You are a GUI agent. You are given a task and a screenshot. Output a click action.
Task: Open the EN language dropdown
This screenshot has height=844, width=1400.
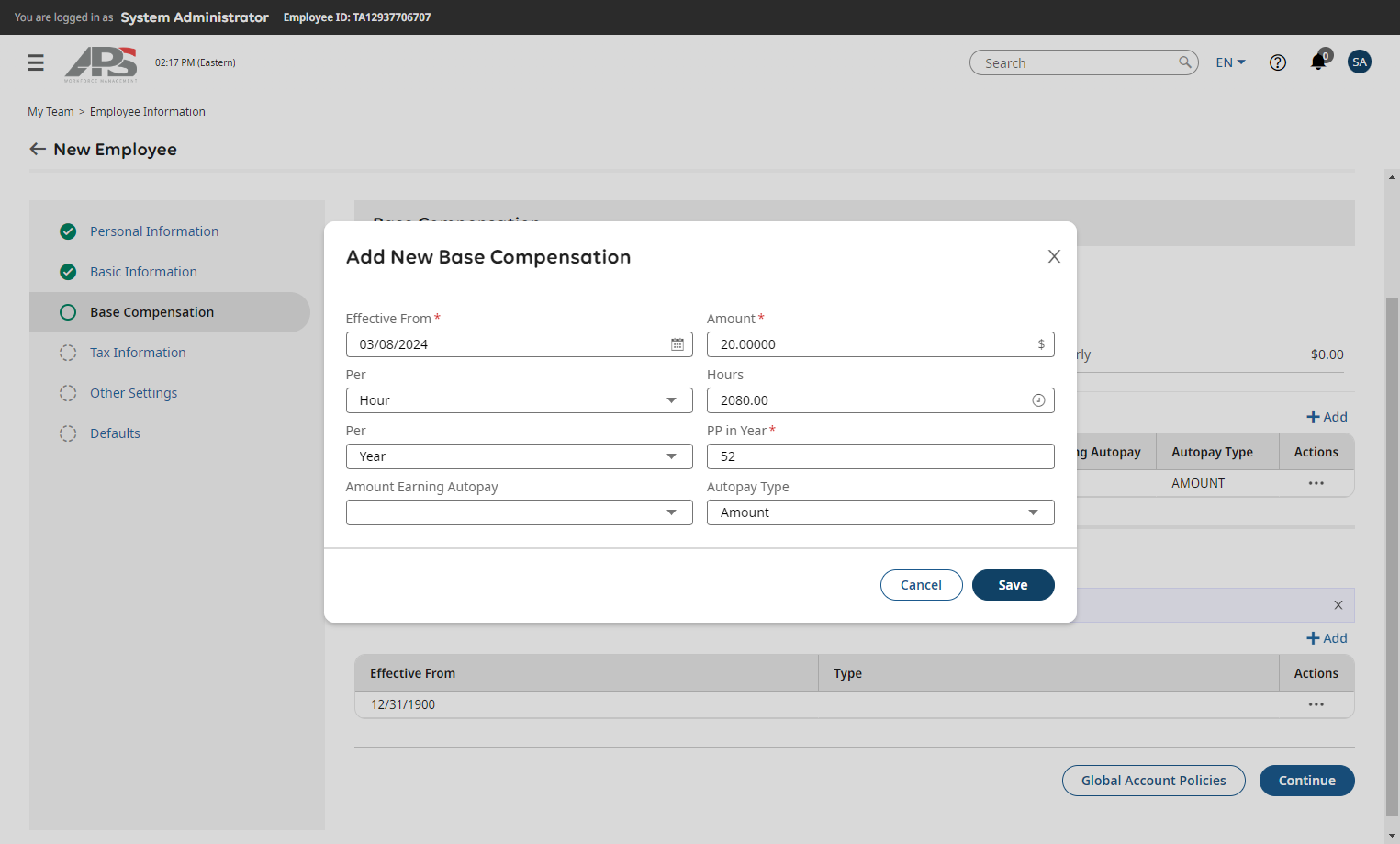(x=1230, y=62)
